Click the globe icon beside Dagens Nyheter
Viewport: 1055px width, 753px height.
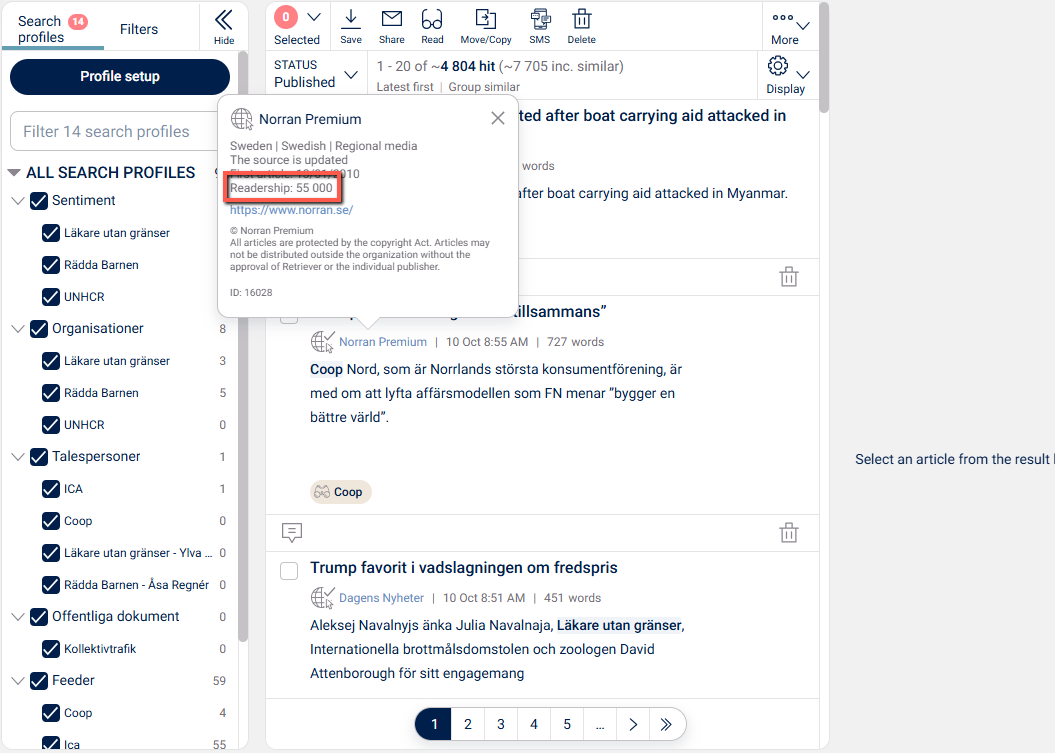322,598
